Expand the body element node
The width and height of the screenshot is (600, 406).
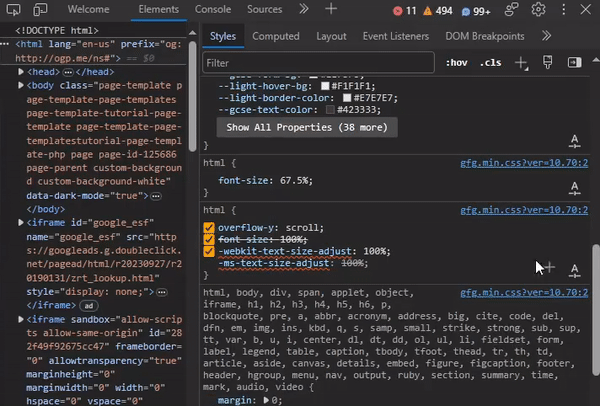click(x=21, y=85)
